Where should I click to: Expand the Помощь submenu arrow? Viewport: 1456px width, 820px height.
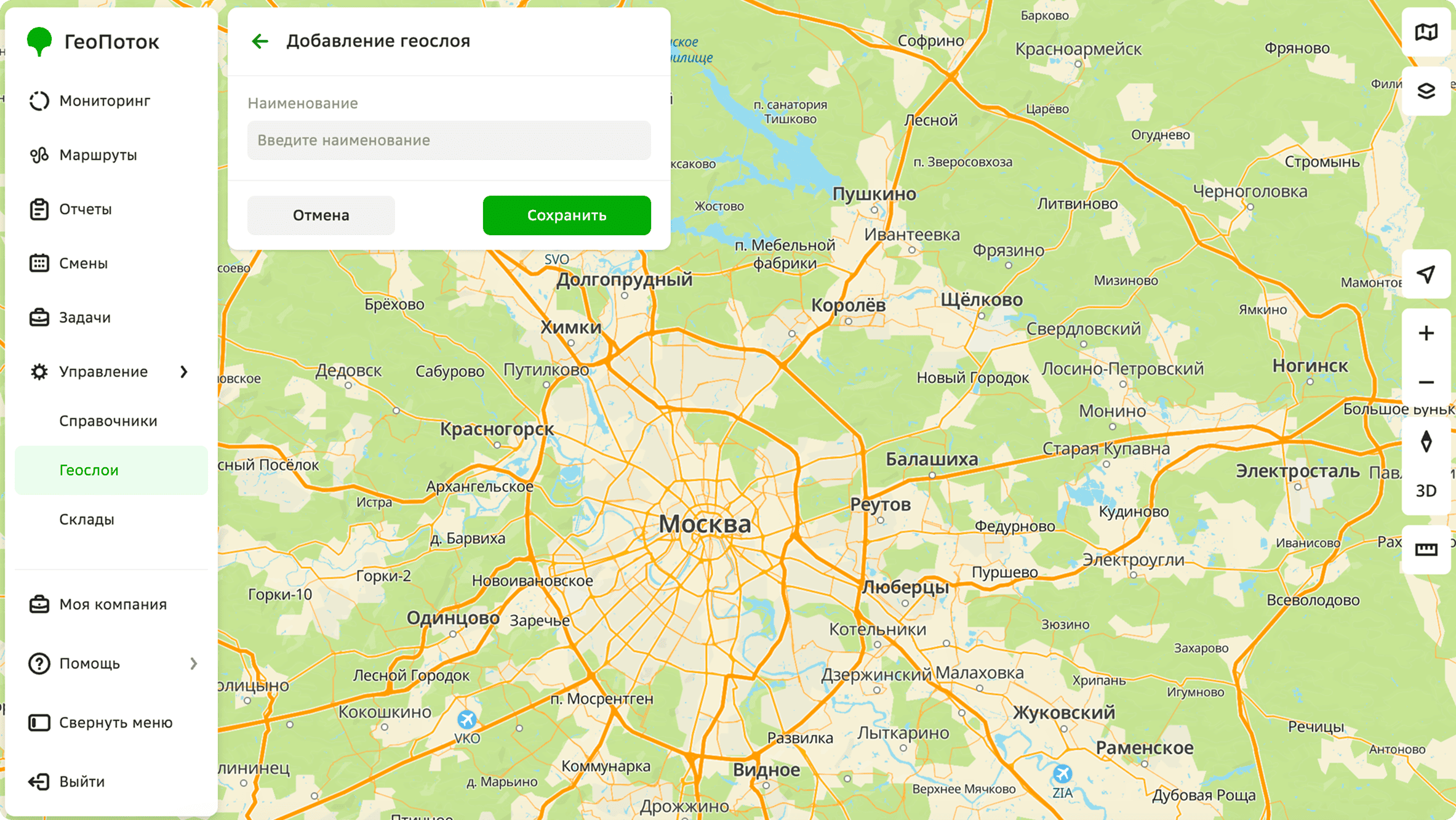pos(194,664)
